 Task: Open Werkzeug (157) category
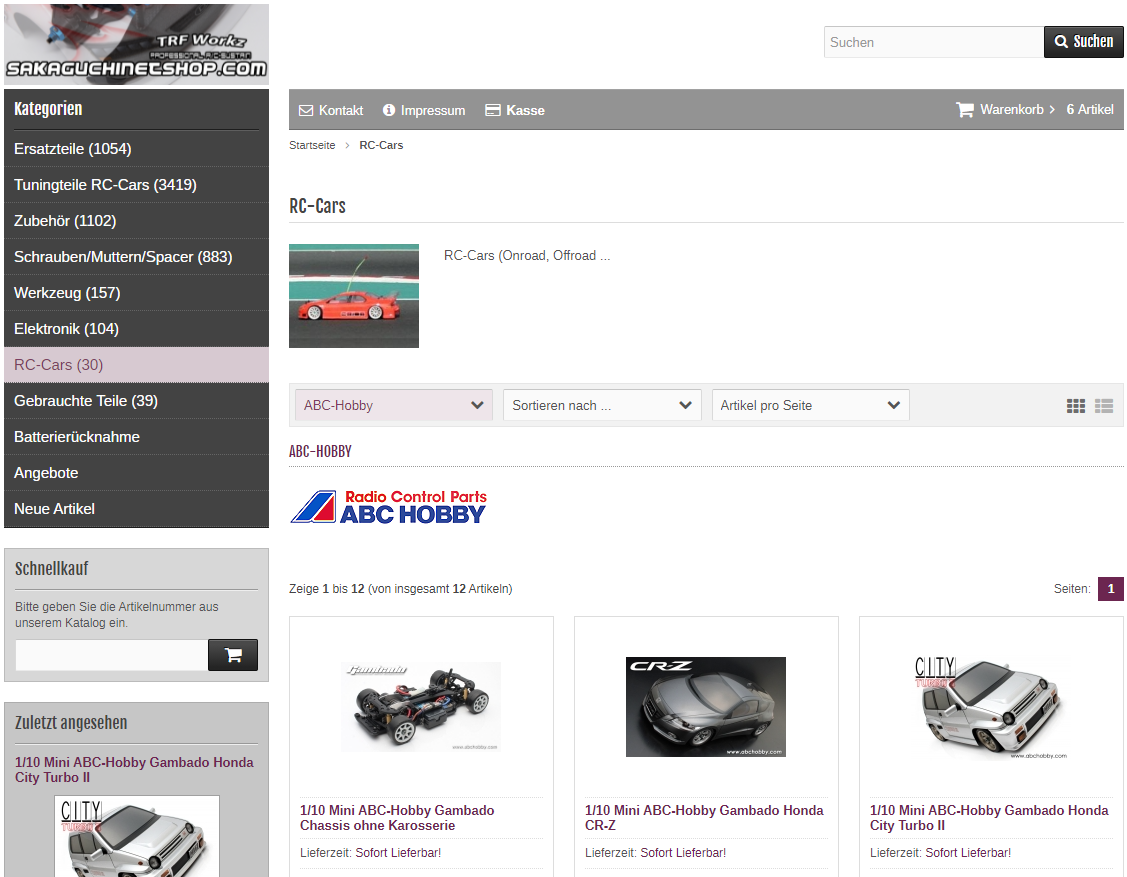137,293
